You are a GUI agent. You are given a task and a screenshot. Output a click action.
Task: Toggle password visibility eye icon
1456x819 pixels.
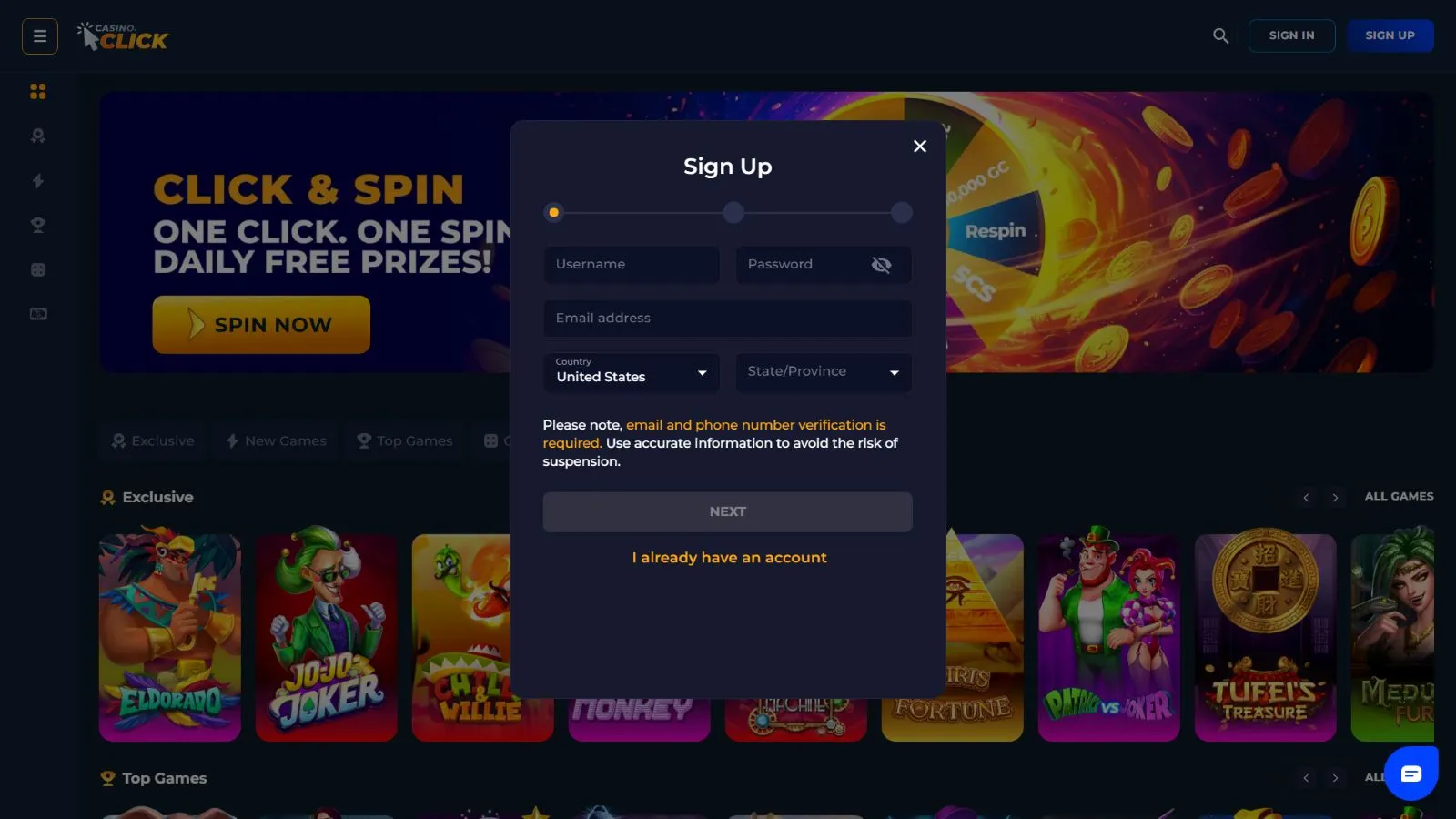pos(881,265)
